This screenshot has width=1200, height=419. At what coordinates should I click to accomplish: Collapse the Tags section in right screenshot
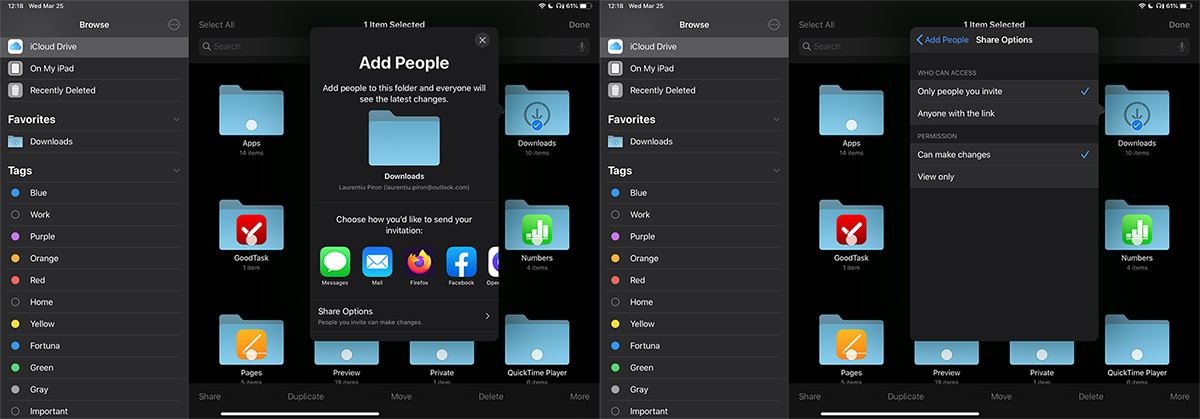[776, 171]
